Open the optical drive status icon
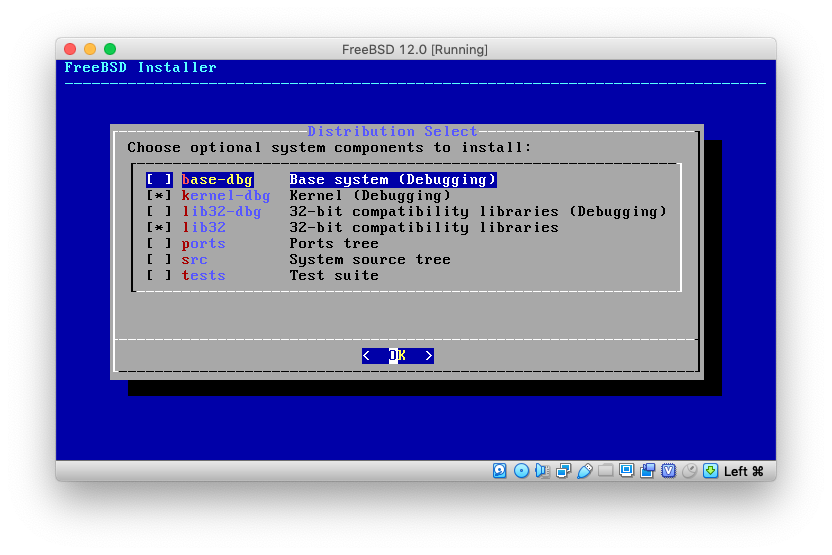The image size is (832, 555). pos(521,471)
